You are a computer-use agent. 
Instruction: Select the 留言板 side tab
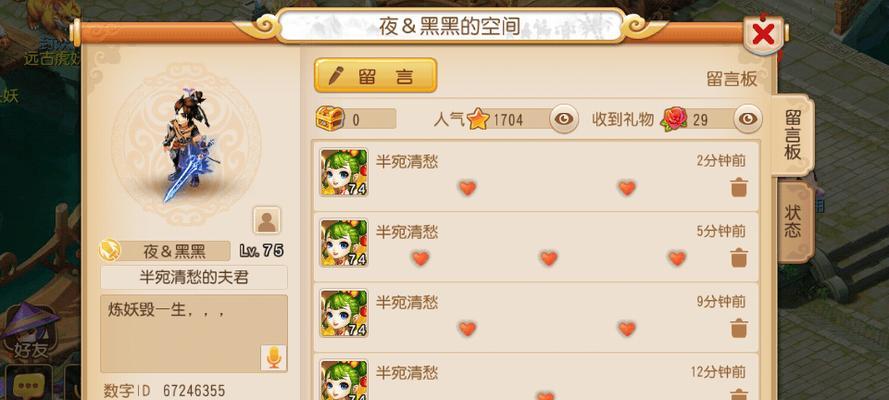click(792, 135)
